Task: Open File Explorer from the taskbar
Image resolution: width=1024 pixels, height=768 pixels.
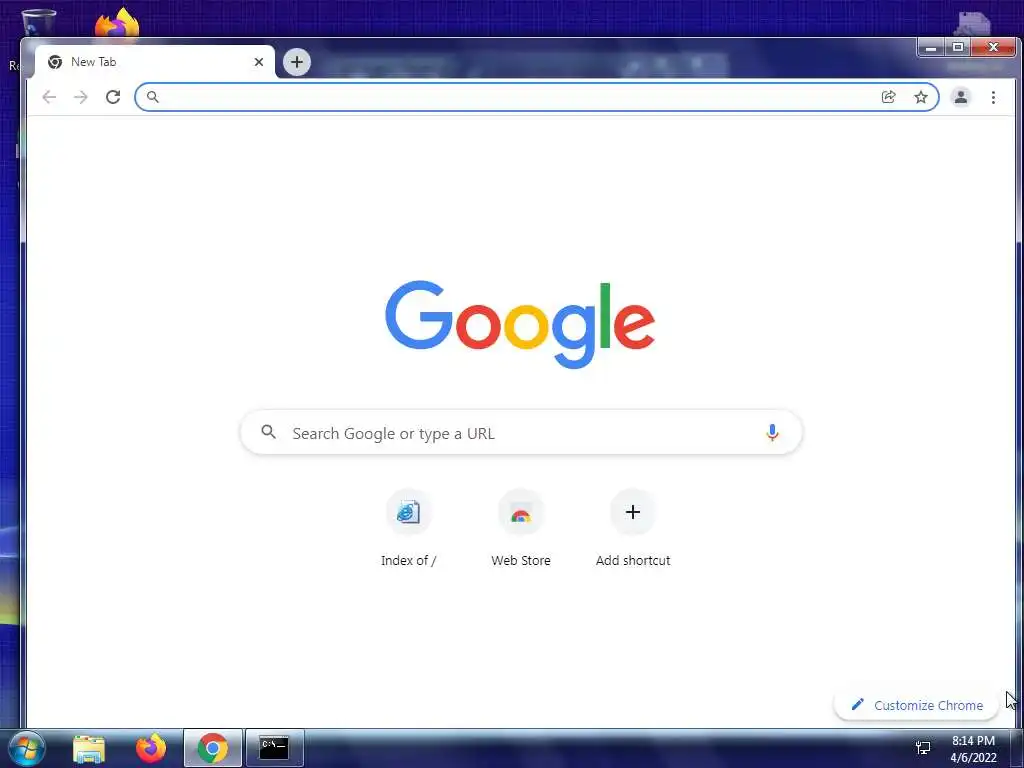Action: pos(89,748)
